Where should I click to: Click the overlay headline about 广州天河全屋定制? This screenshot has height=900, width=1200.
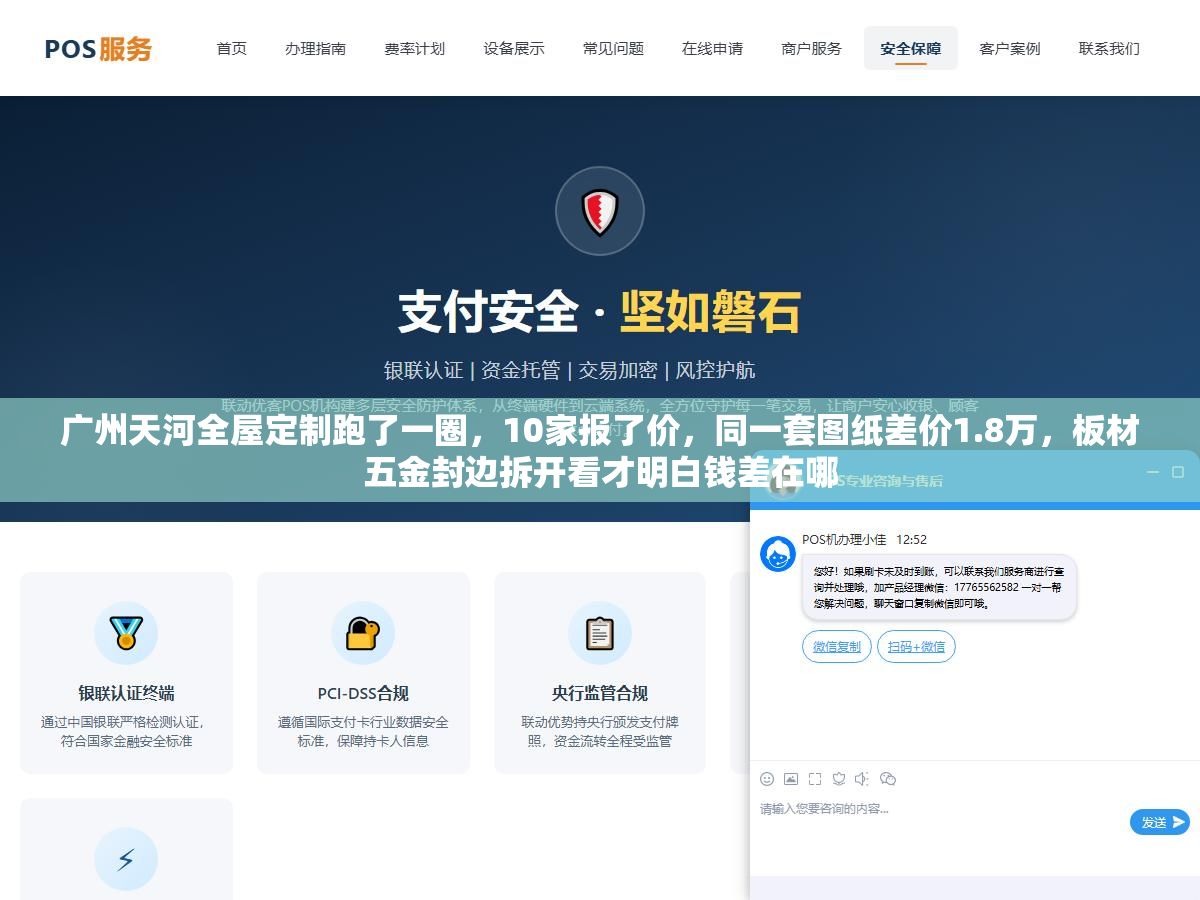click(x=600, y=451)
